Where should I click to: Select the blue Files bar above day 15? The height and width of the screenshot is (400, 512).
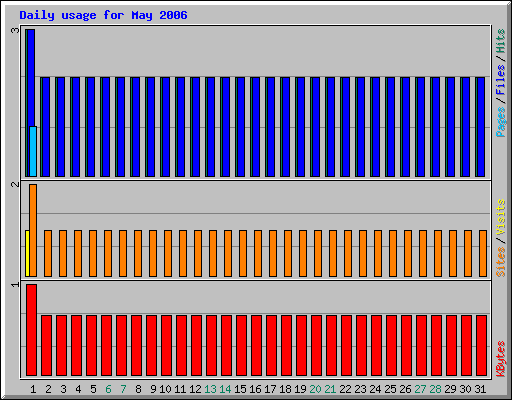click(241, 127)
